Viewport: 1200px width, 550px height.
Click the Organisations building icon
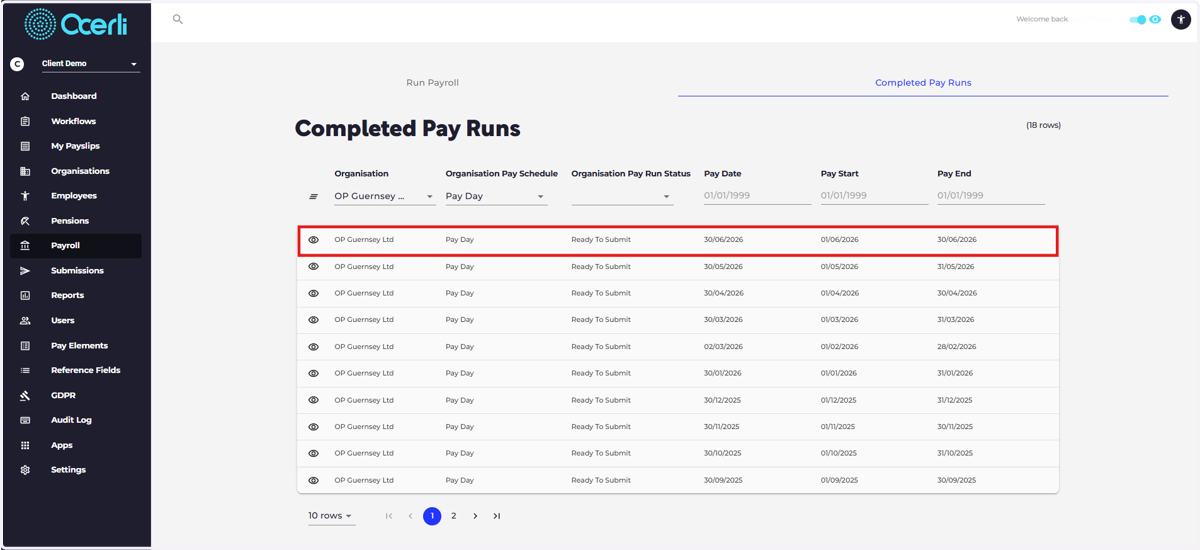point(25,171)
